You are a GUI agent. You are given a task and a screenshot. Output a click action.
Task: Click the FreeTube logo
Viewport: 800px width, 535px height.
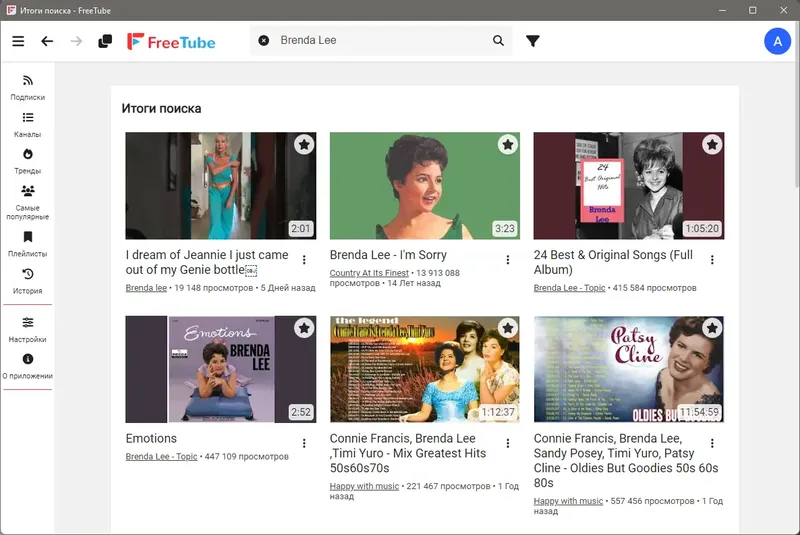tap(171, 41)
